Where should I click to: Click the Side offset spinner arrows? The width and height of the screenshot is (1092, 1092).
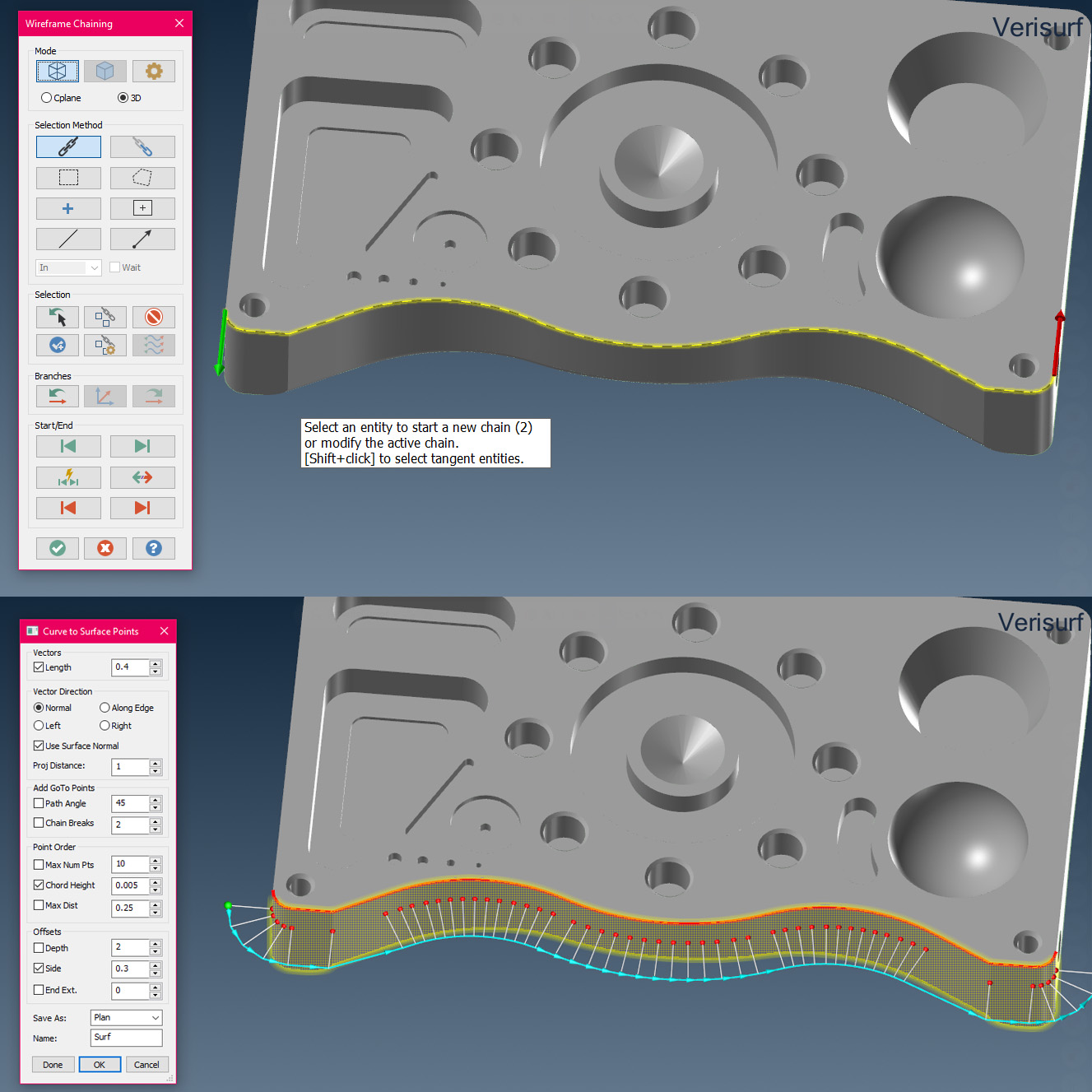tap(156, 969)
